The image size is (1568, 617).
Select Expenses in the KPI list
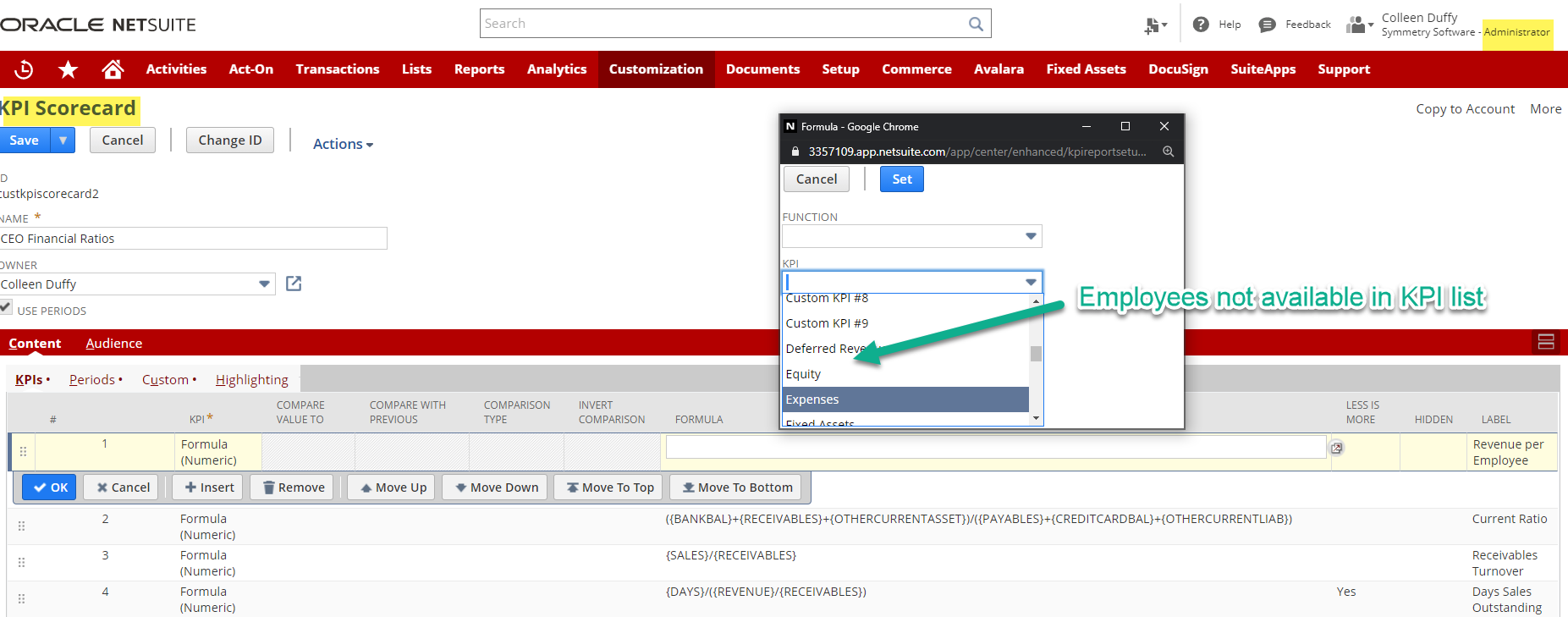tap(905, 399)
